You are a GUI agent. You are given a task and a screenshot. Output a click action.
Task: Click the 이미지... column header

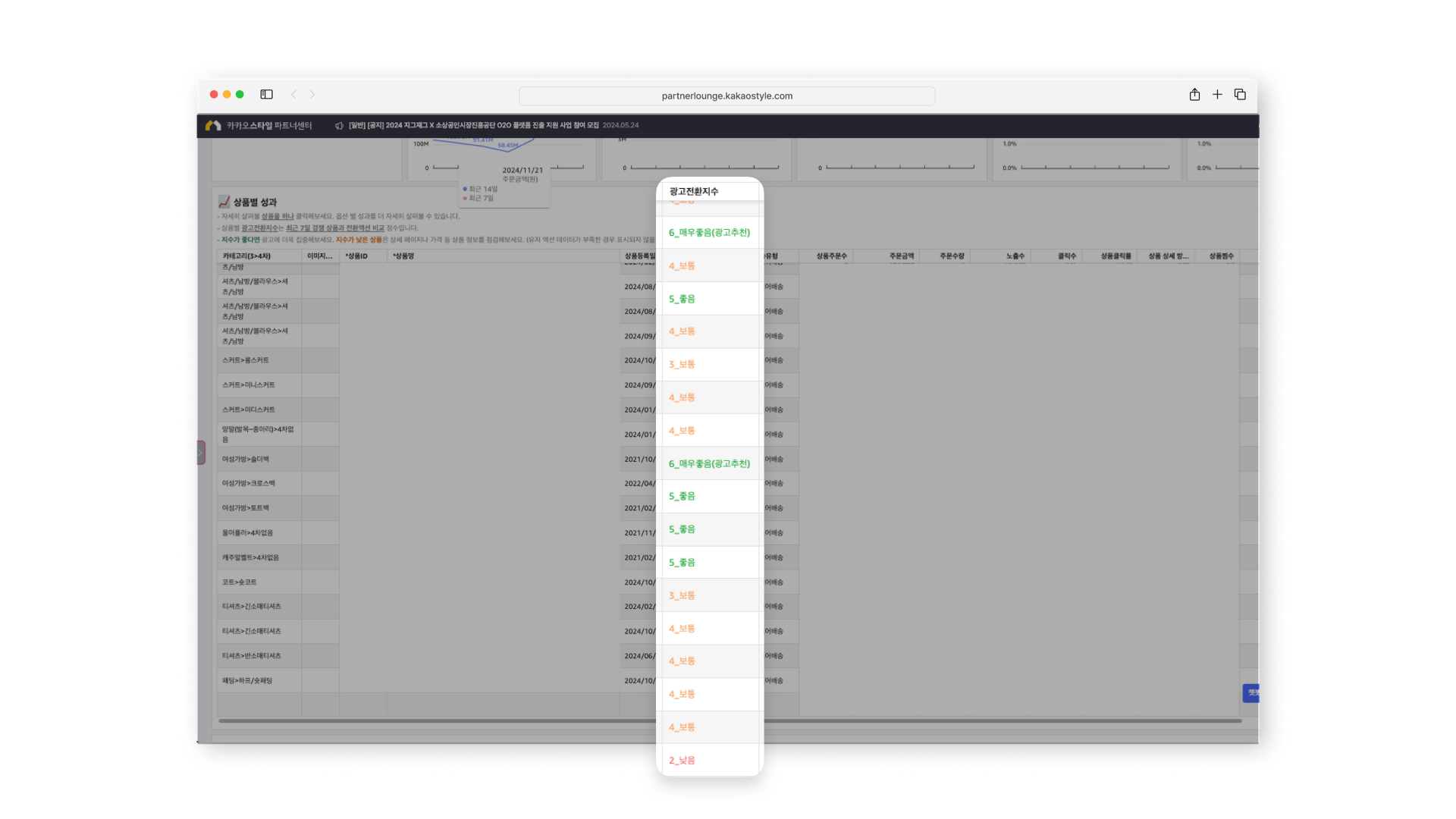[x=320, y=256]
